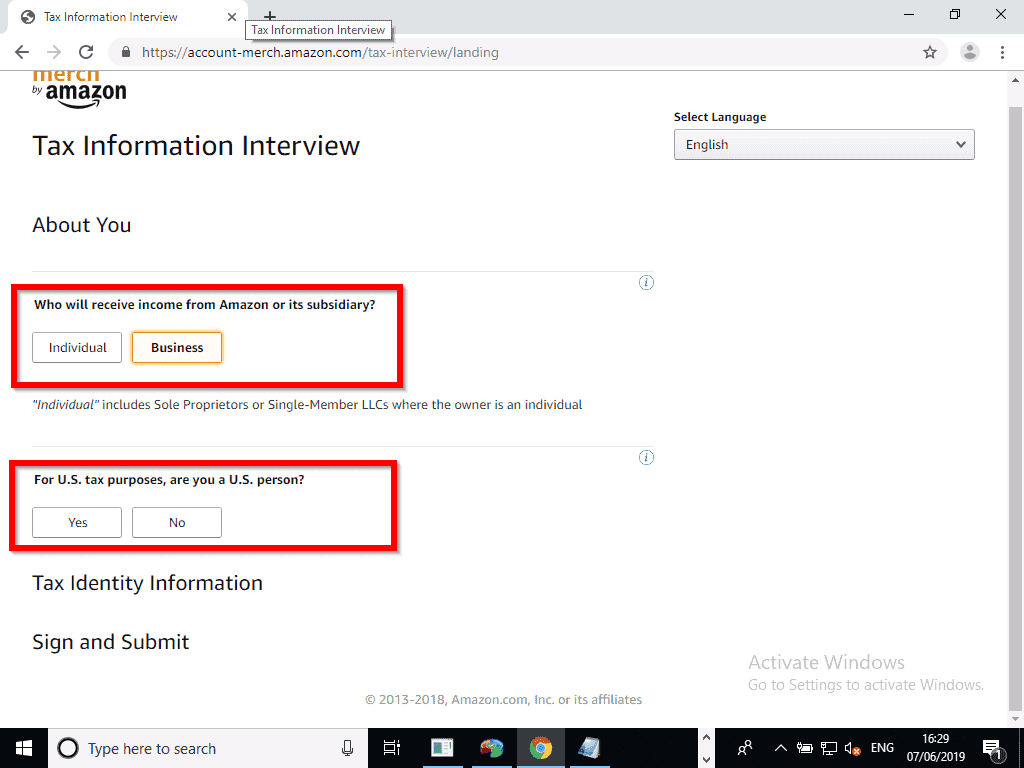This screenshot has height=768, width=1024.
Task: Click the browser forward arrow
Action: (x=54, y=52)
